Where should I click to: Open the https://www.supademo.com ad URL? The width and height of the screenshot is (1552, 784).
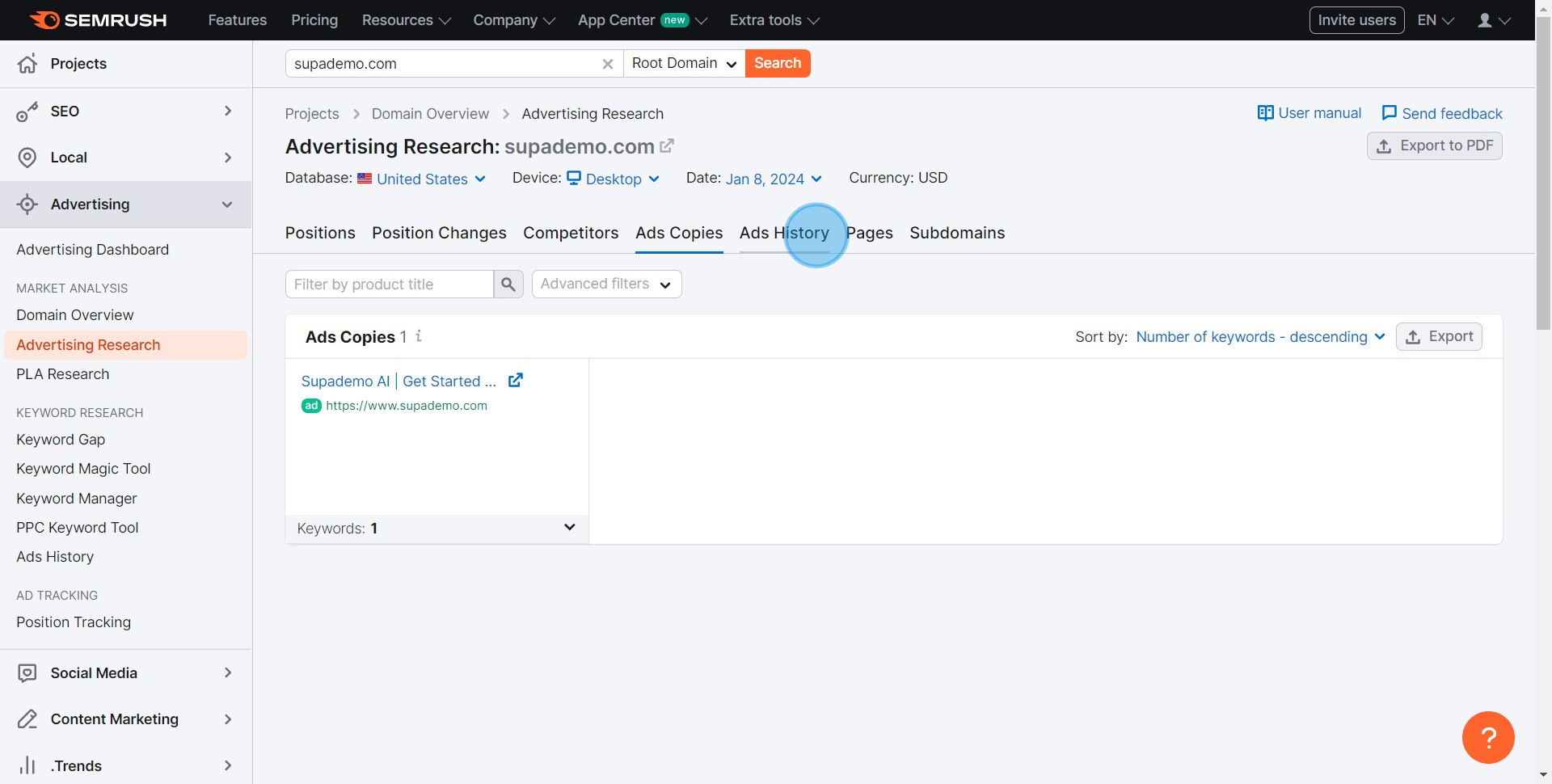point(407,406)
